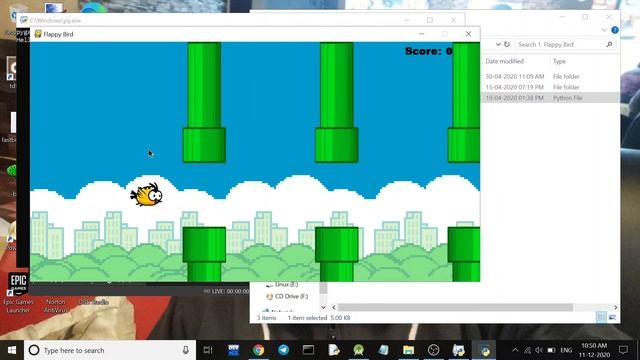Click Explorer horizontal scroll right arrow

point(616,307)
